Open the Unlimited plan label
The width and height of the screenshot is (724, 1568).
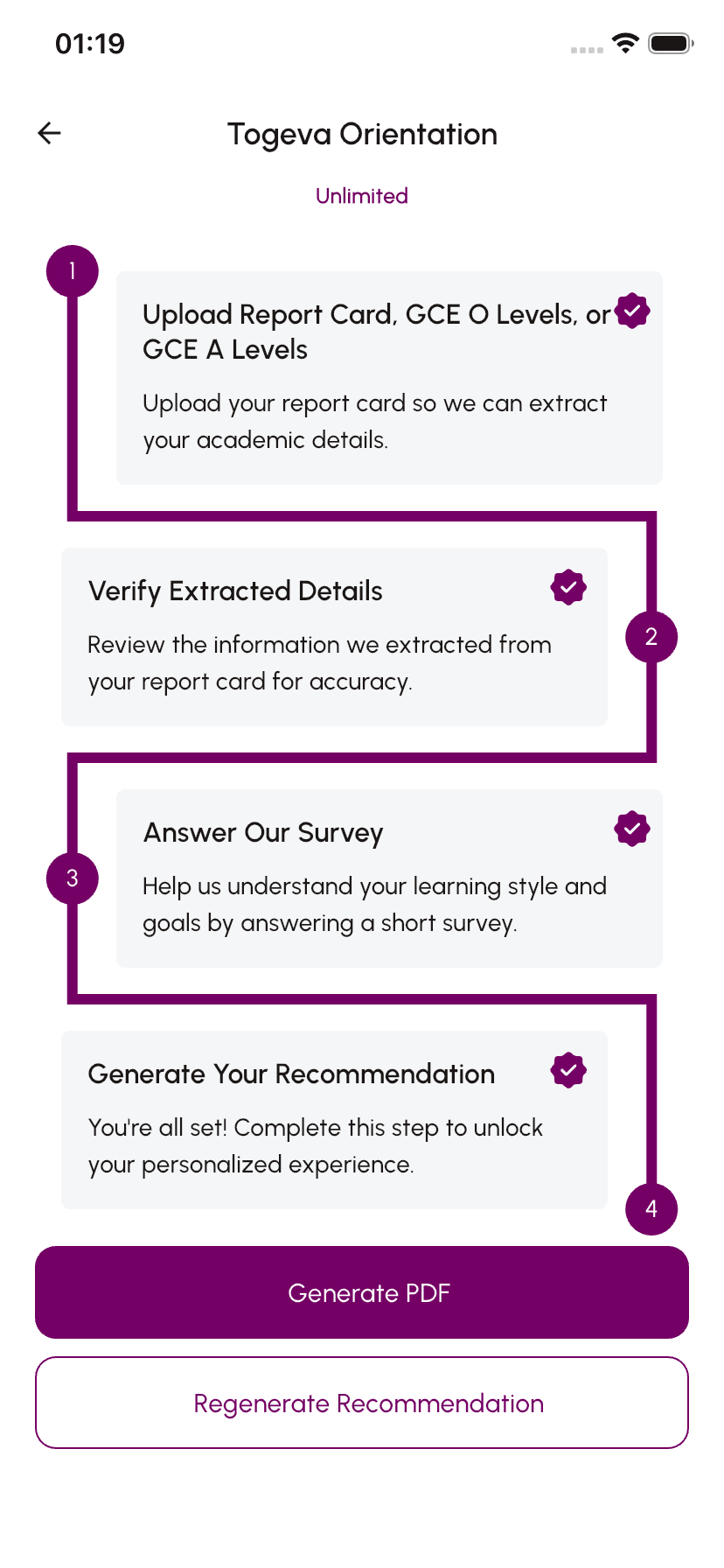[x=361, y=196]
